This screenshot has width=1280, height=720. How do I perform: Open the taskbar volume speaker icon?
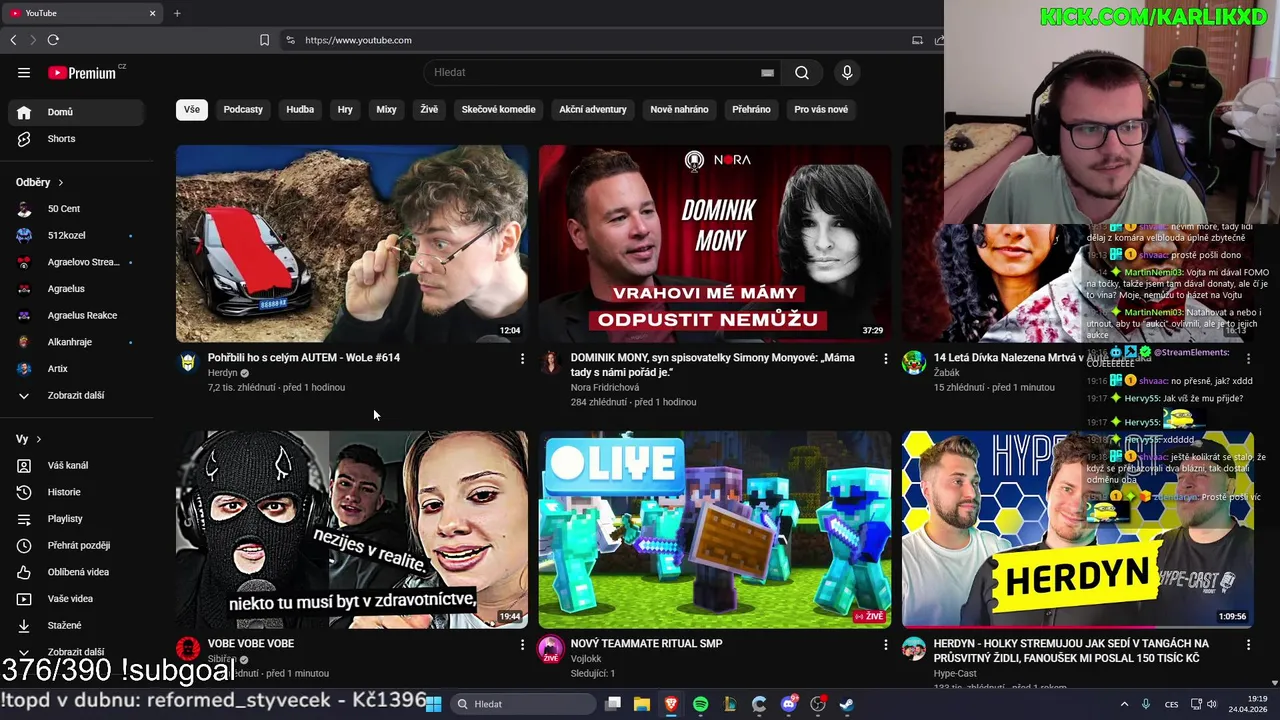pyautogui.click(x=1212, y=704)
